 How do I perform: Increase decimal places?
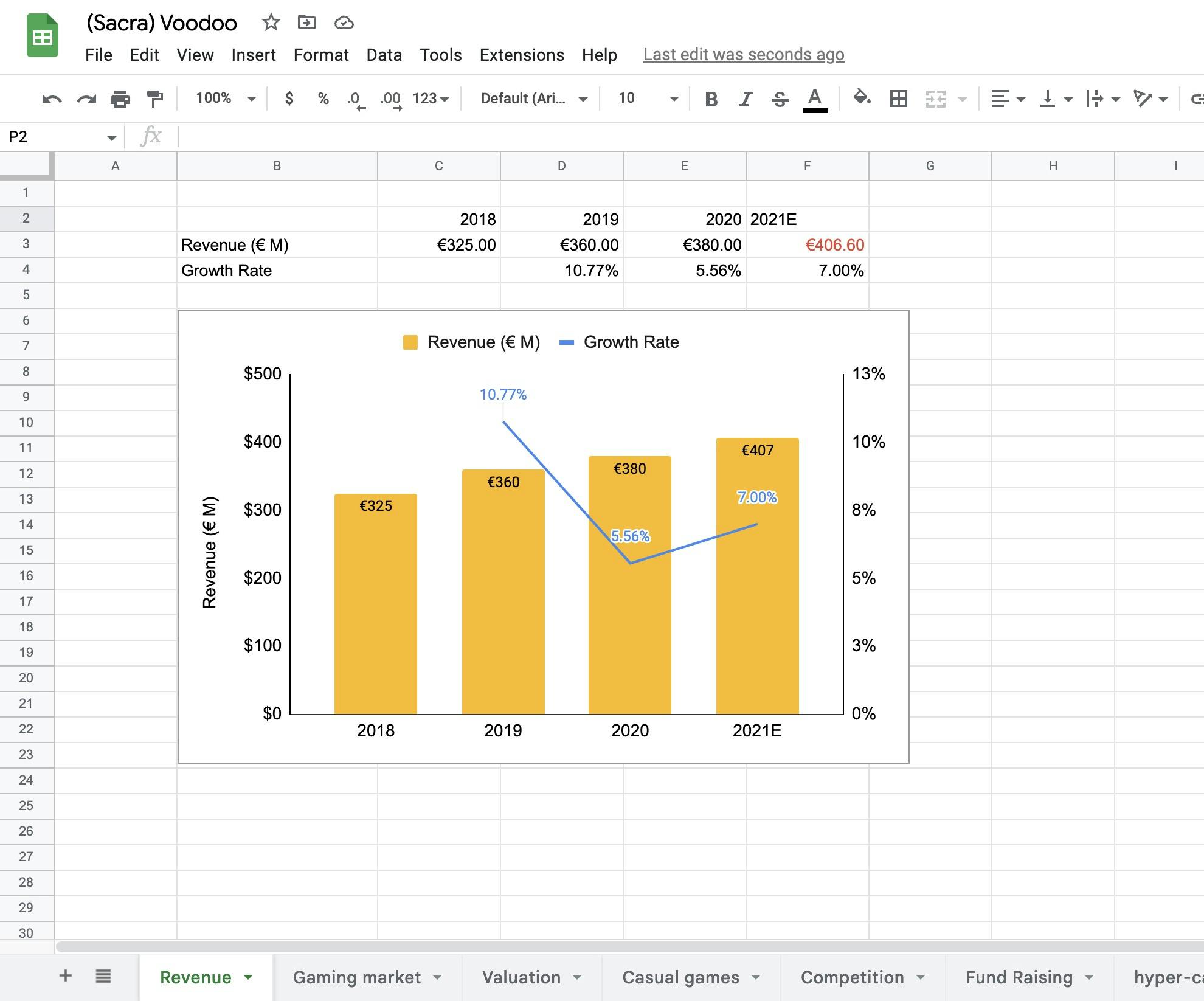point(390,99)
